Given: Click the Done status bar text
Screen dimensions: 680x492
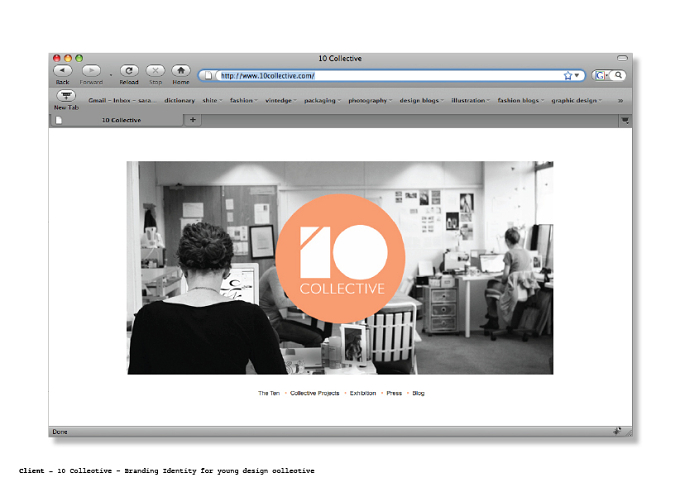Looking at the screenshot, I should [60, 432].
